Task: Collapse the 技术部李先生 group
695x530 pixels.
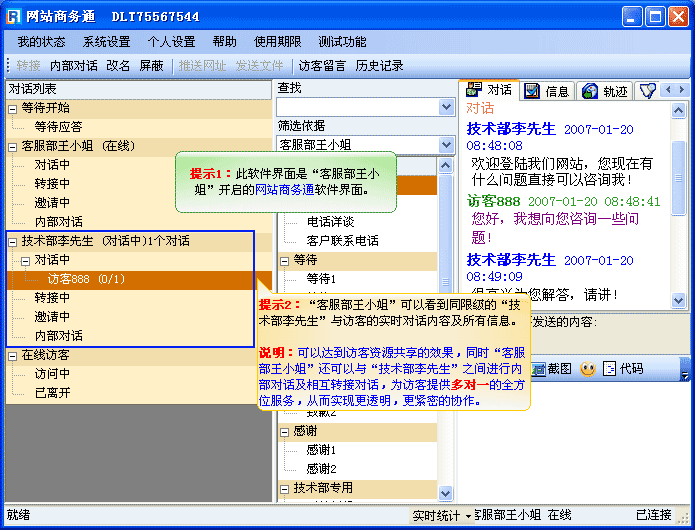Action: [x=12, y=241]
